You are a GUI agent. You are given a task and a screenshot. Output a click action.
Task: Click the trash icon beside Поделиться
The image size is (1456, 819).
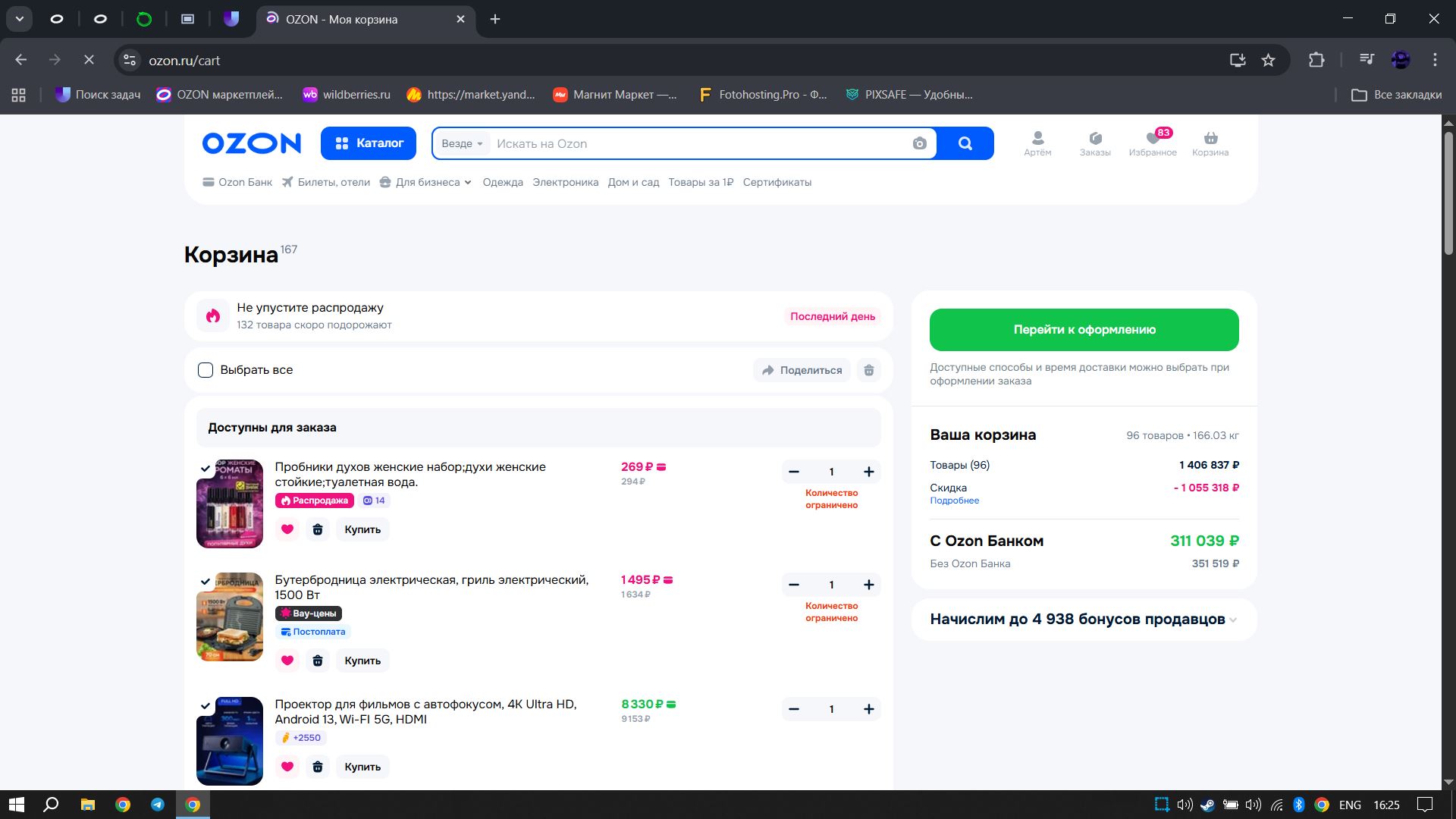(x=868, y=370)
